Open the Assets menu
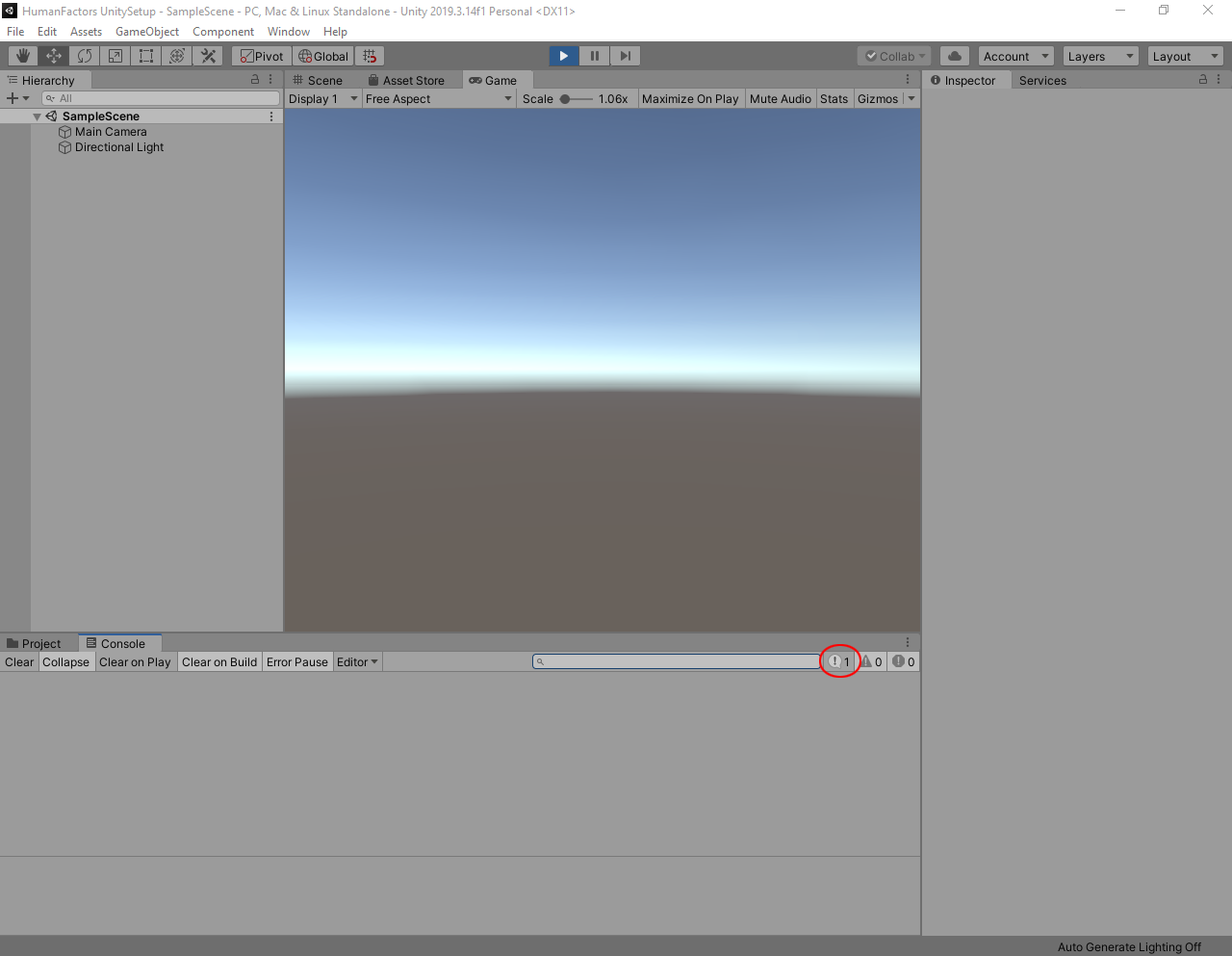The height and width of the screenshot is (956, 1232). pos(86,31)
